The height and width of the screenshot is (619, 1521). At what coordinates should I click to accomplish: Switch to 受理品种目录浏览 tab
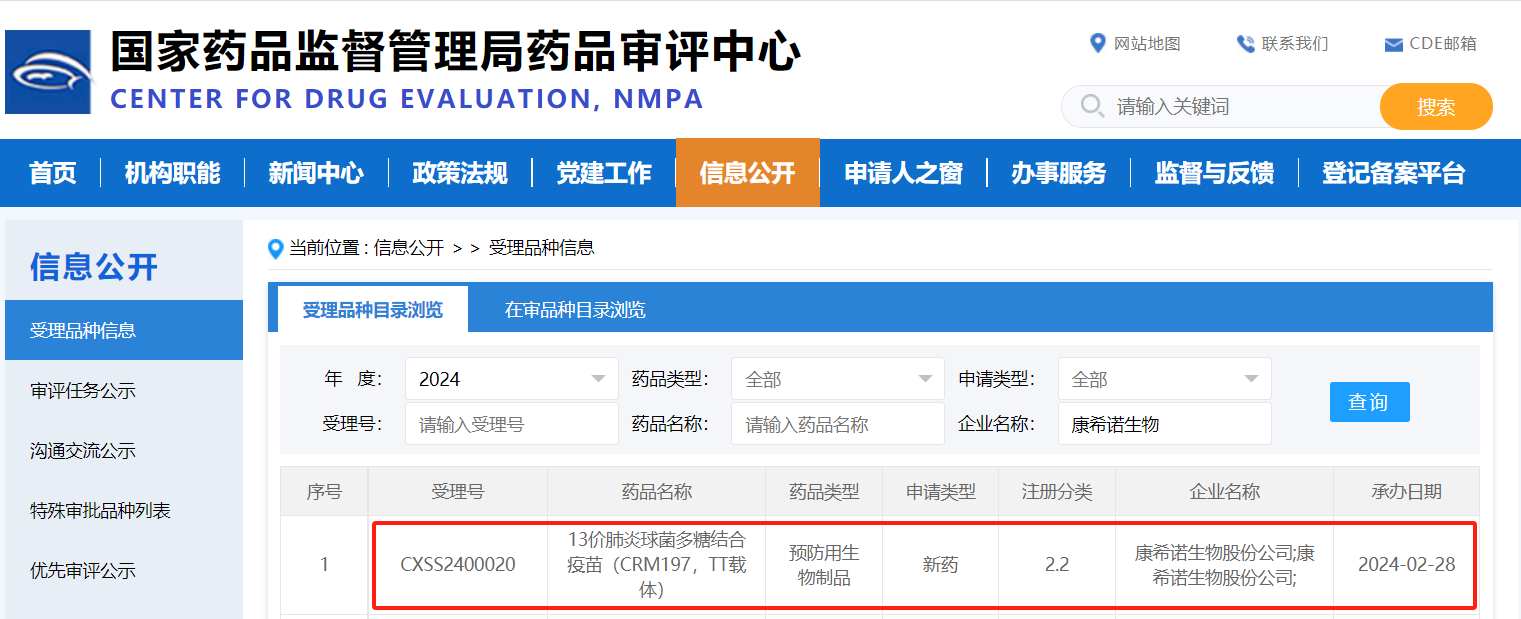point(372,309)
